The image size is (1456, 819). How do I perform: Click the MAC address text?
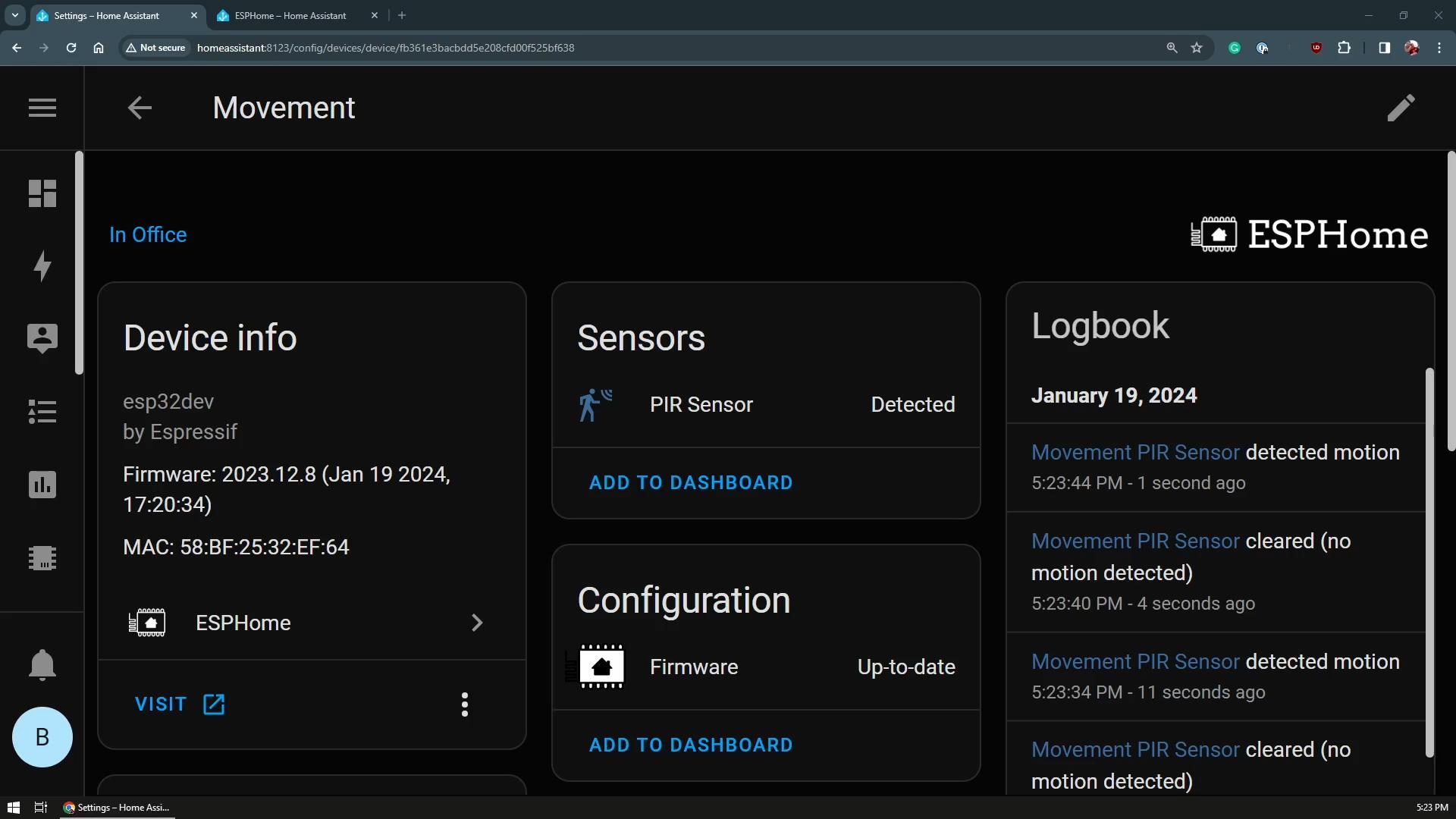(236, 548)
